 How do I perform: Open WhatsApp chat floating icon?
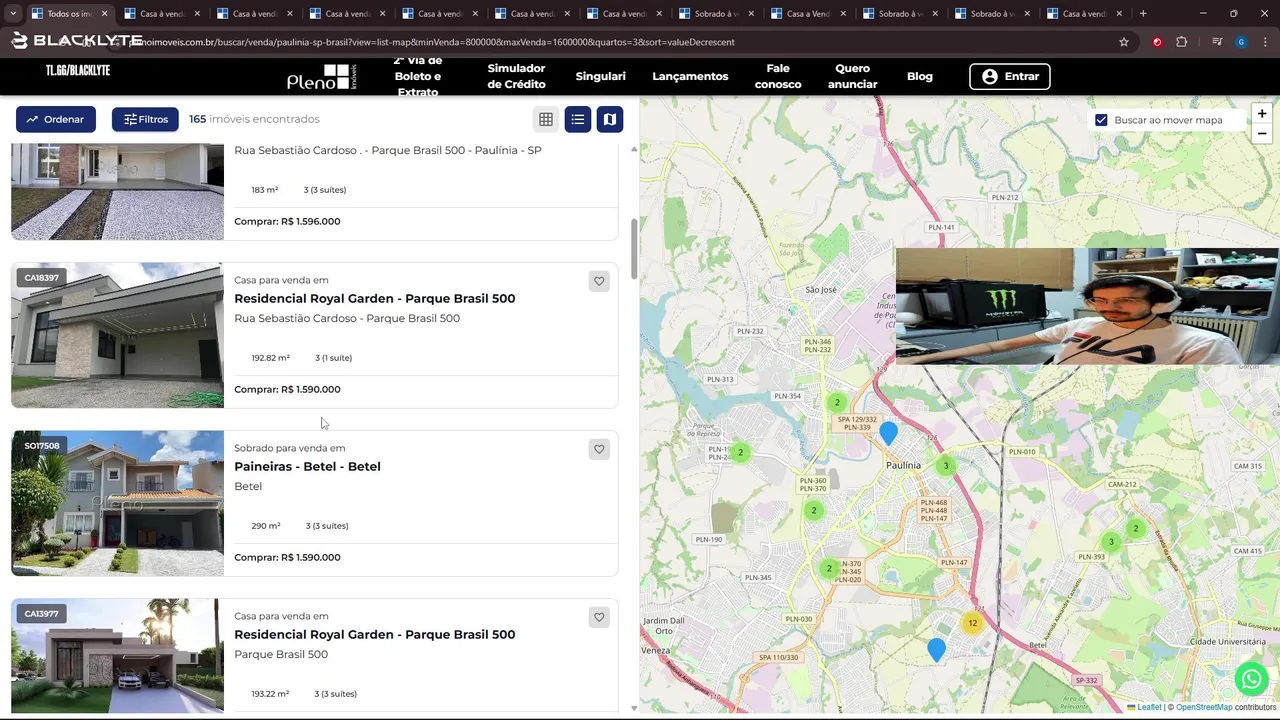coord(1251,679)
